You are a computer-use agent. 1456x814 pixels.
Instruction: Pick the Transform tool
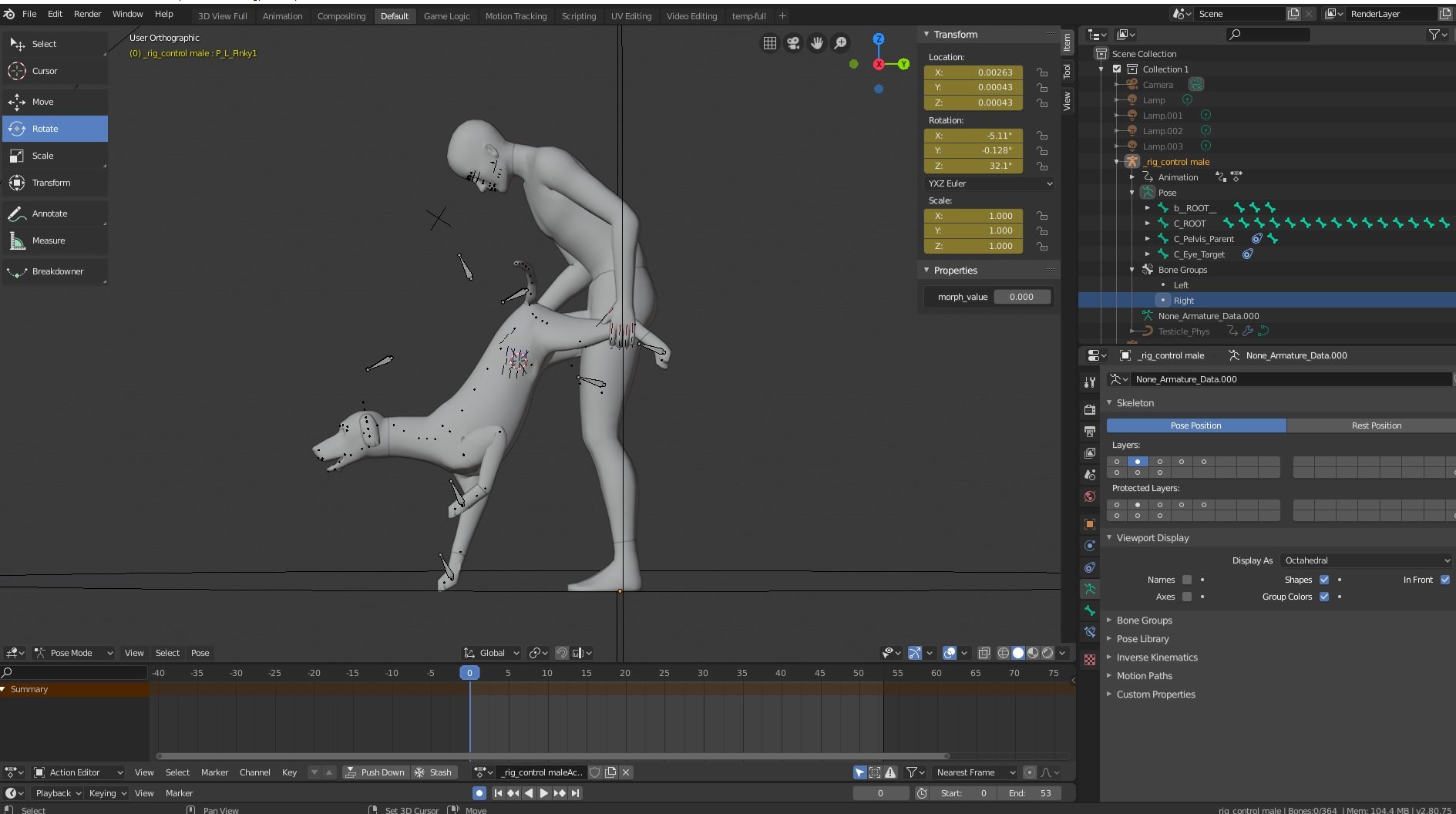54,183
